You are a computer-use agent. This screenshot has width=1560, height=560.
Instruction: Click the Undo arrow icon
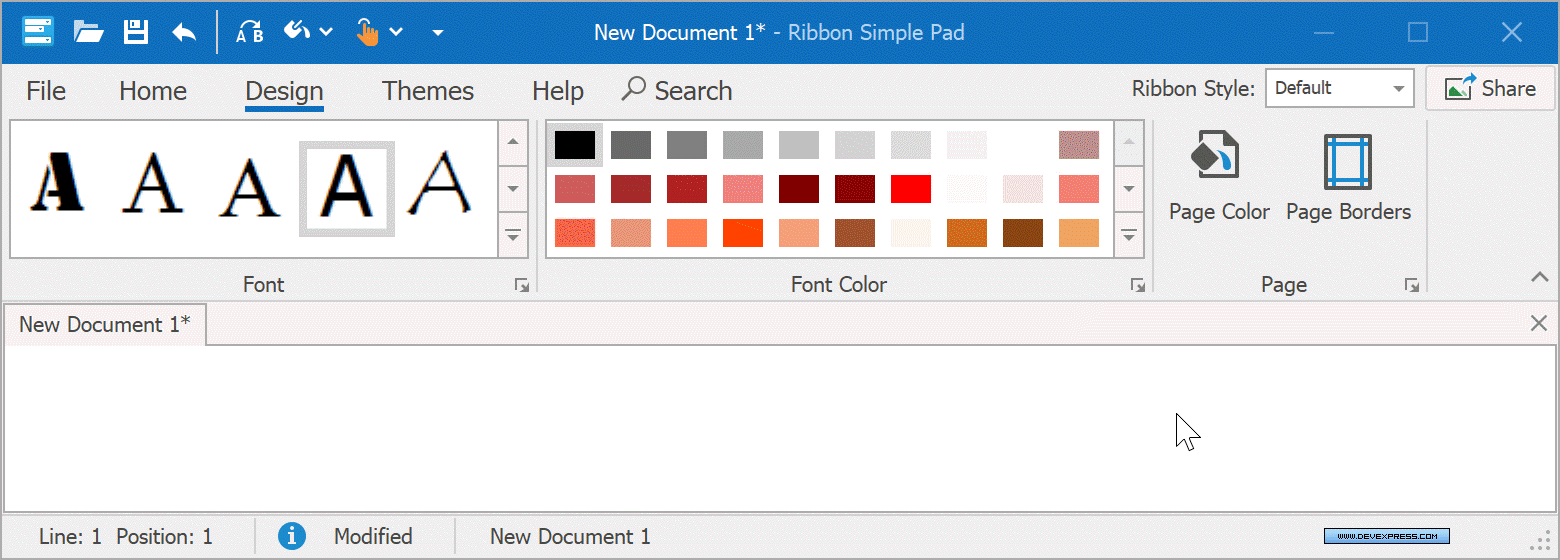(x=184, y=32)
